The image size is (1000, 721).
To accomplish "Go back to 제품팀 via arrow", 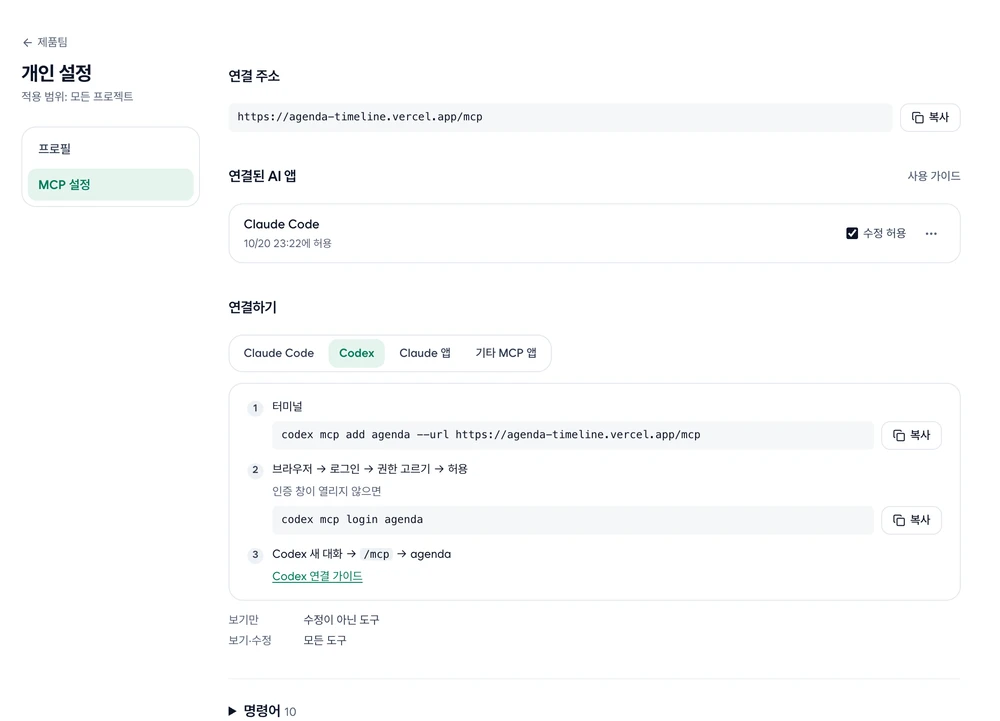I will (x=45, y=42).
